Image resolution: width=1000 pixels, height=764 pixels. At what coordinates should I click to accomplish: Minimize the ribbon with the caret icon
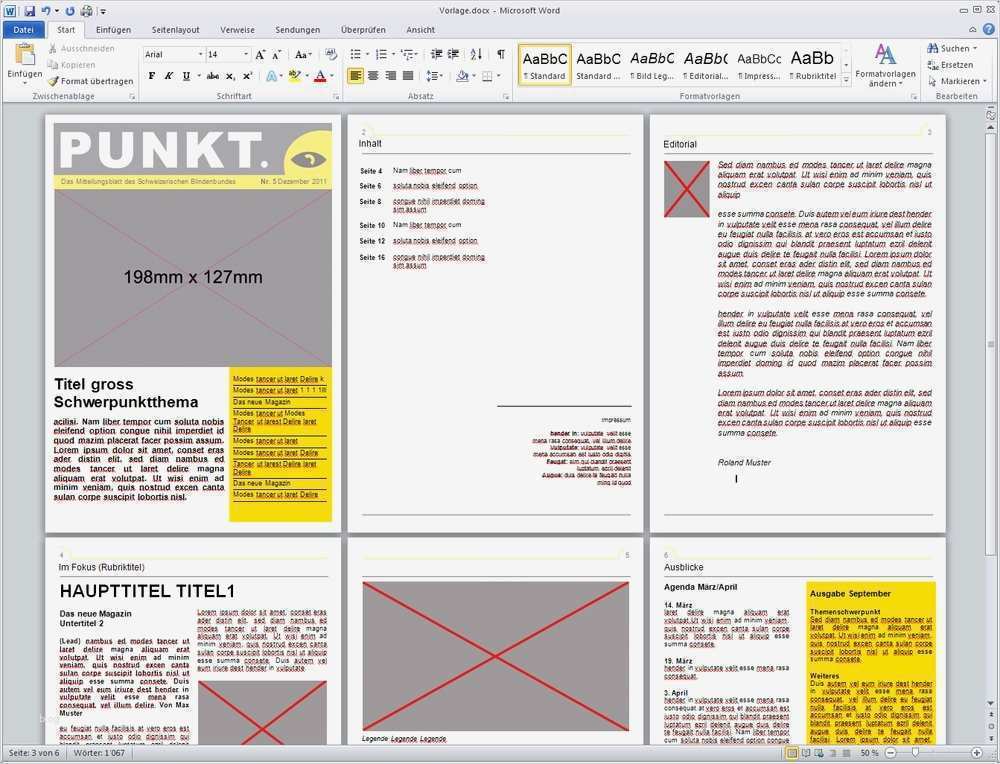(973, 29)
